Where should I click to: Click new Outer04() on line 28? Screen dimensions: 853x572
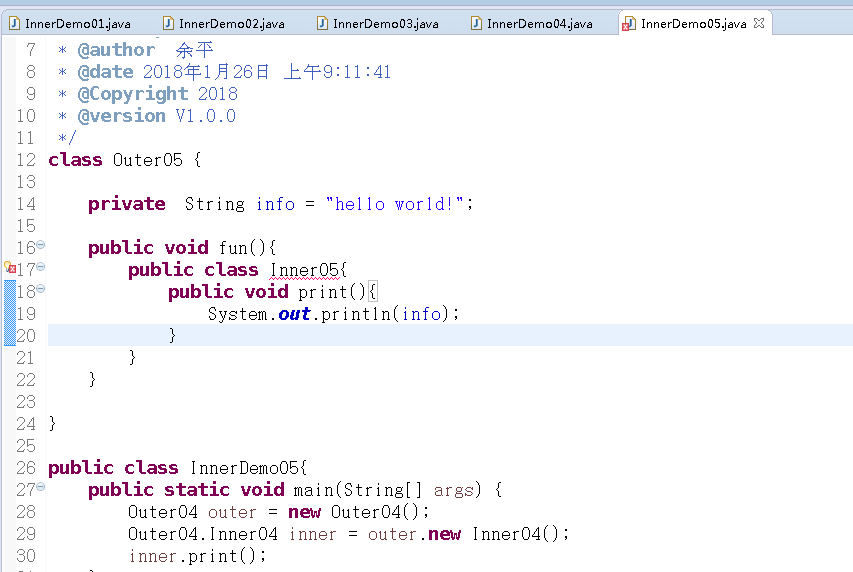(x=353, y=512)
